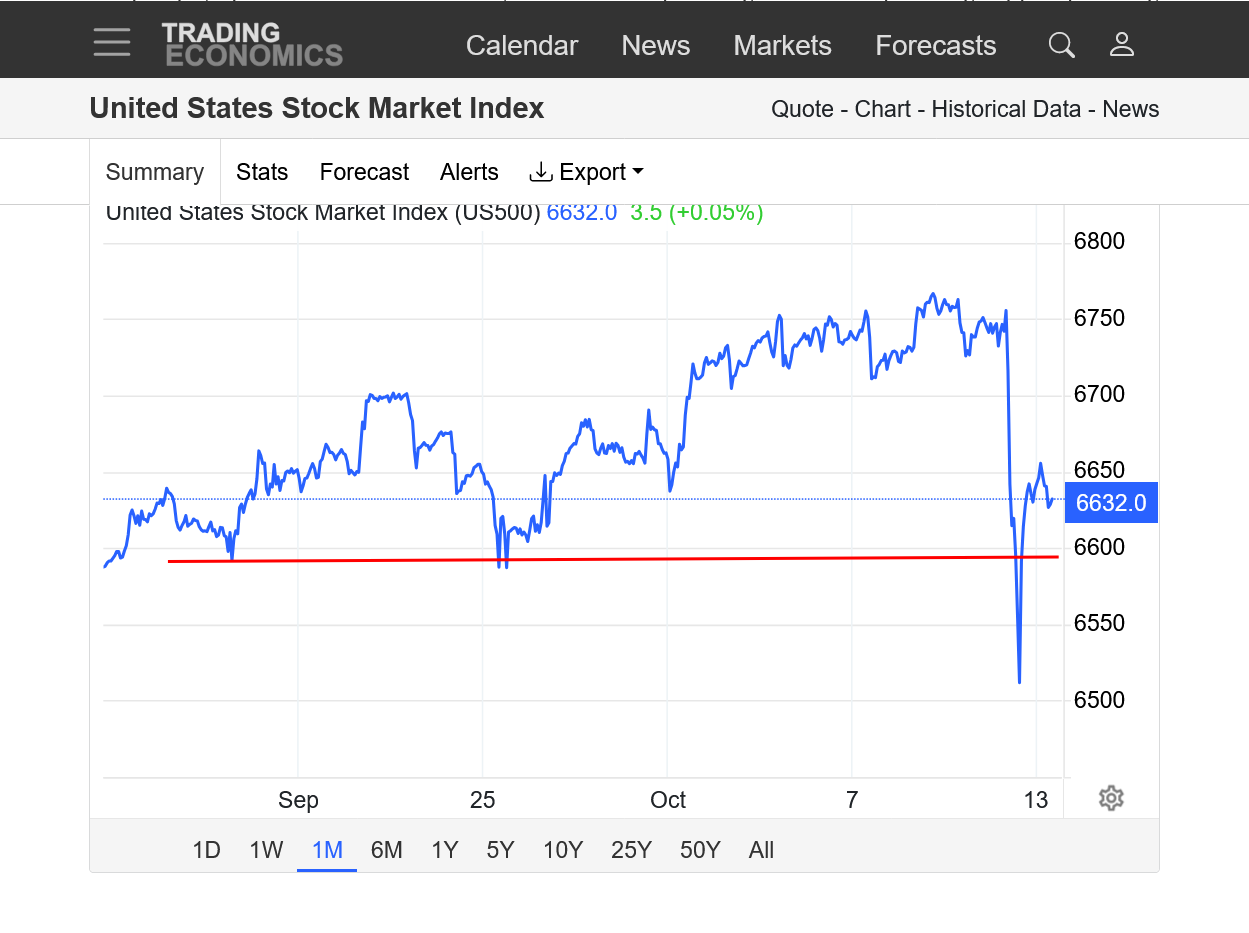
Task: Select the 1D chart time range
Action: 206,850
